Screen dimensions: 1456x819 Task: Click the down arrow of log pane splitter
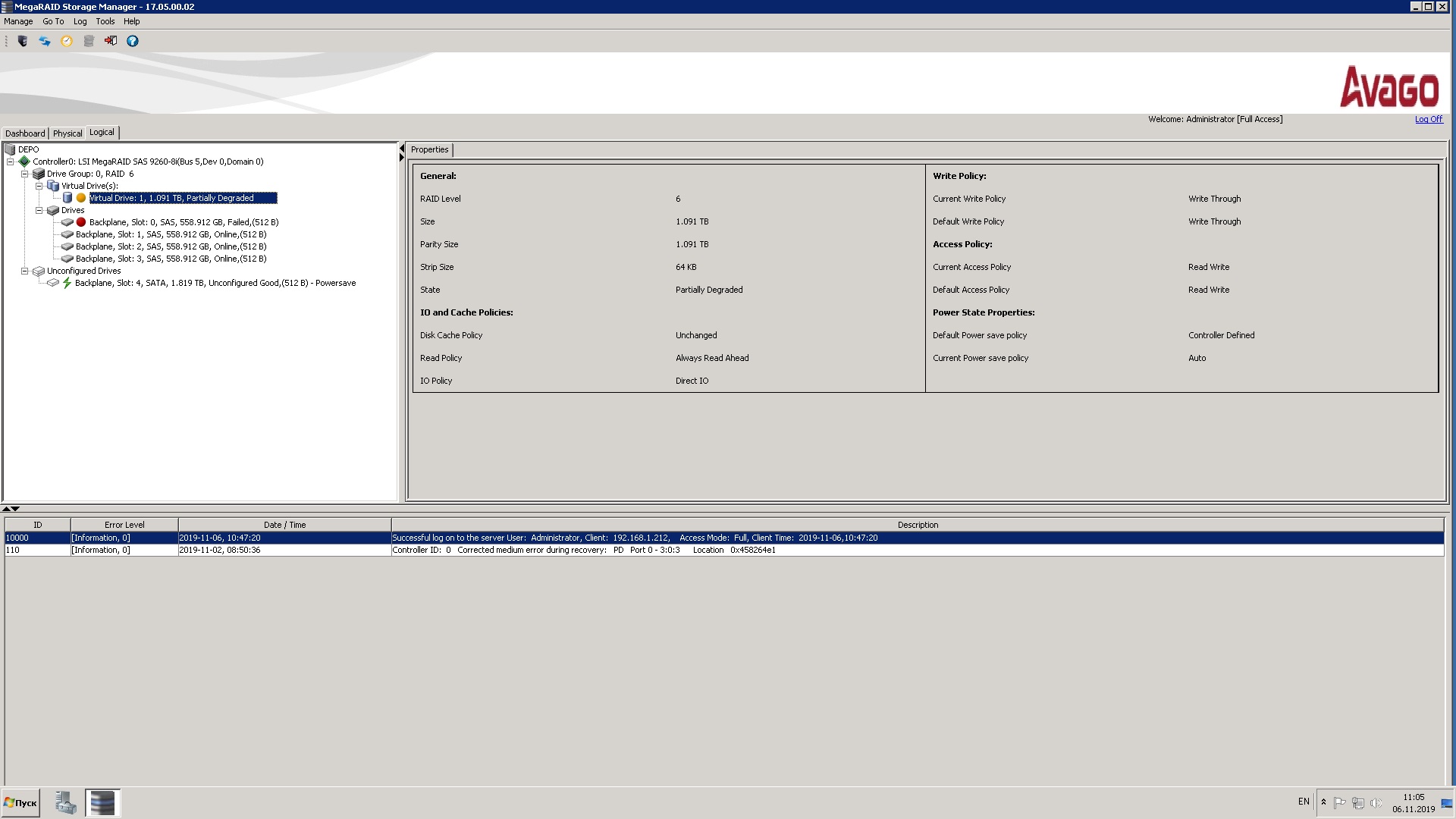pyautogui.click(x=15, y=509)
